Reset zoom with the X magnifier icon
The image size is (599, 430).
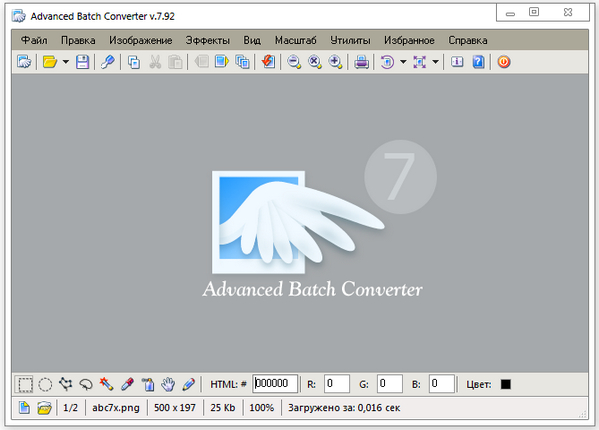click(314, 61)
